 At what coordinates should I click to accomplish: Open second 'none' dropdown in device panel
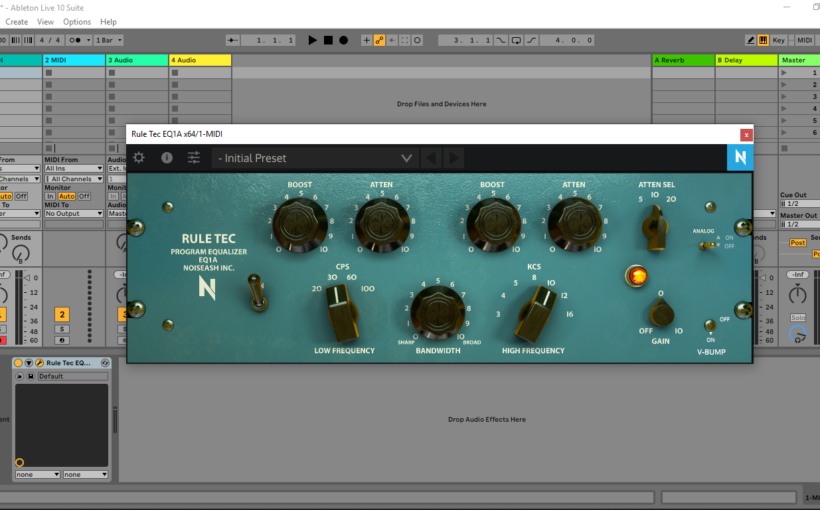(x=85, y=474)
